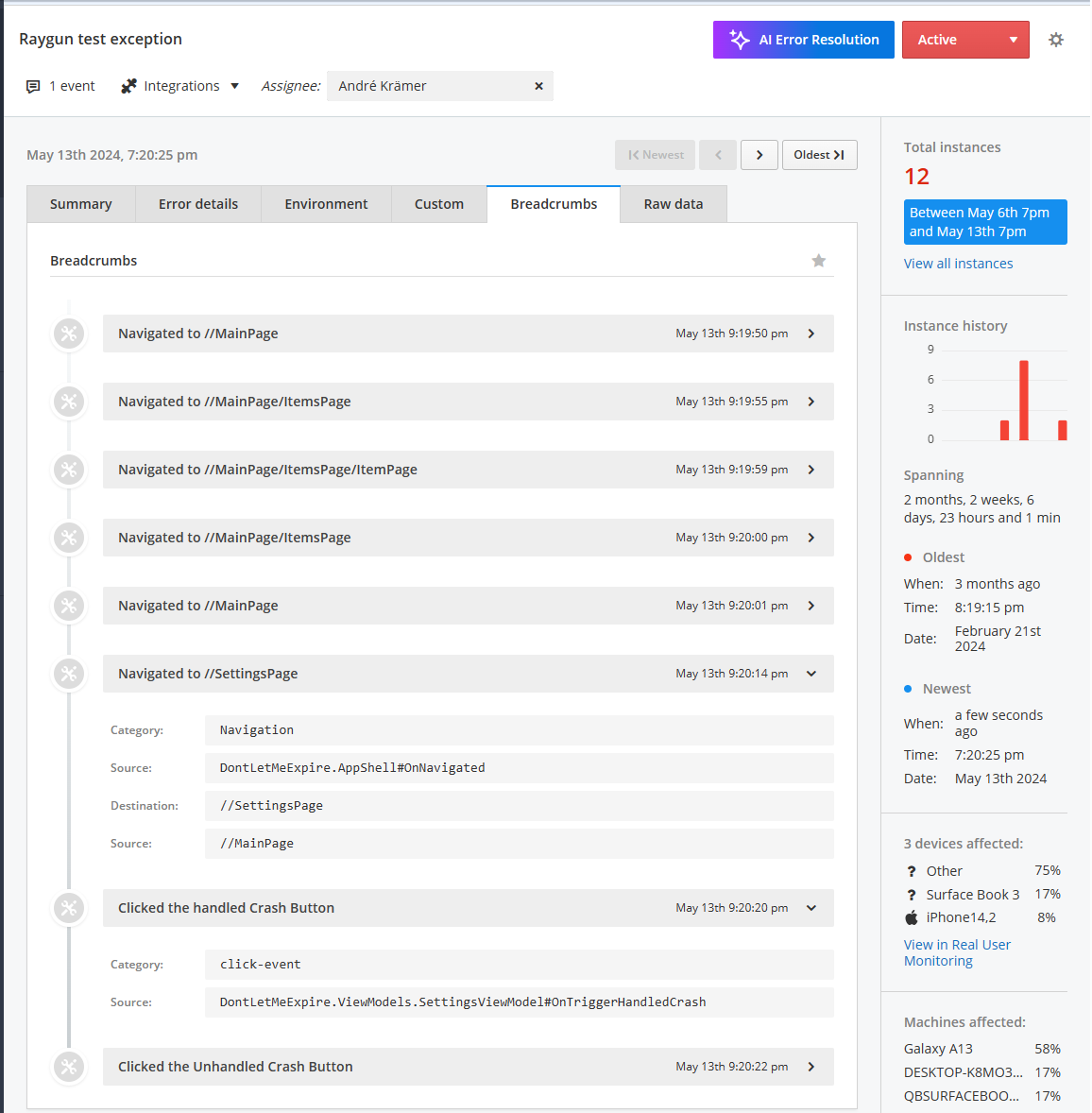1092x1113 pixels.
Task: Click the sparkle icon on AI Error Resolution
Action: coord(739,40)
